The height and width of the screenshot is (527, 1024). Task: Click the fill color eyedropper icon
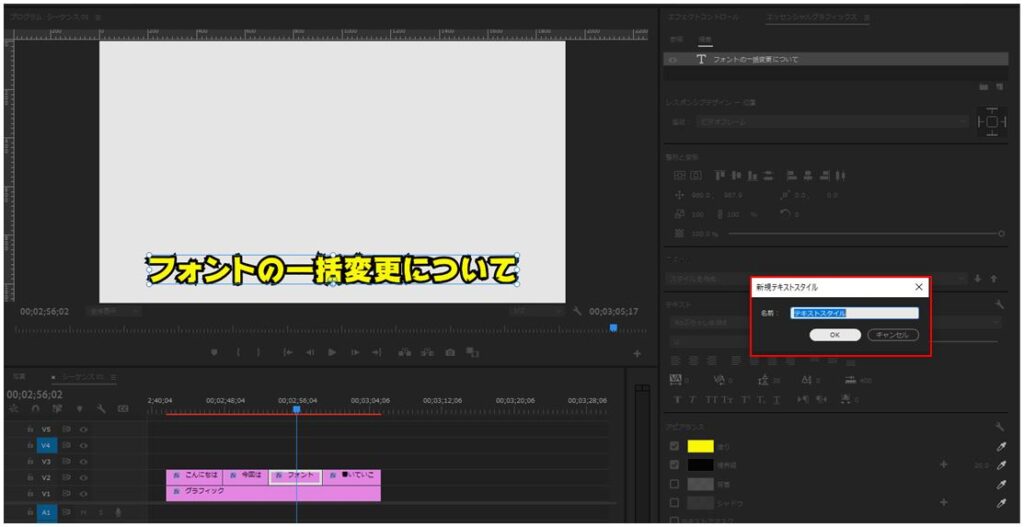tap(1001, 446)
